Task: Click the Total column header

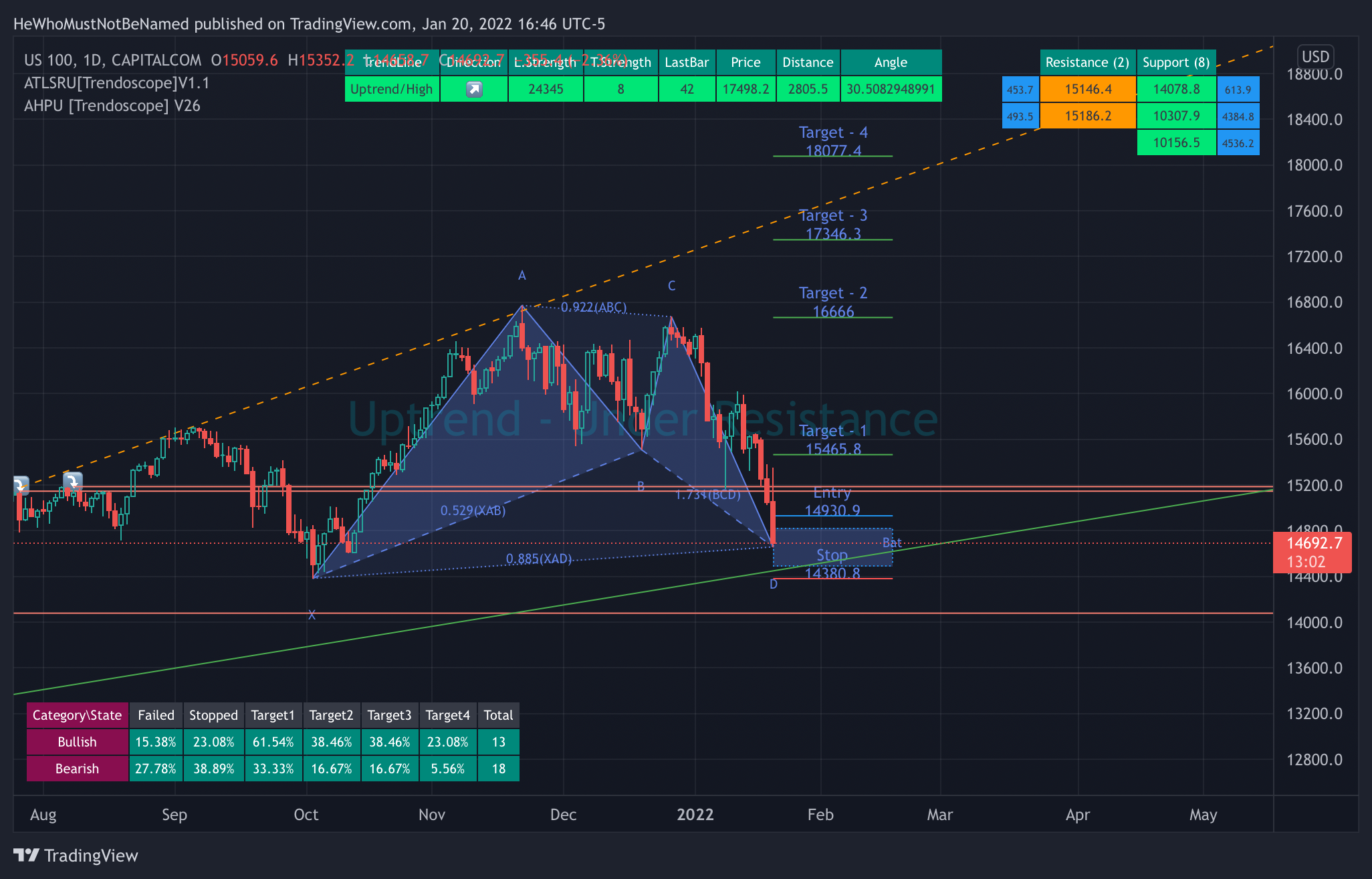Action: point(499,715)
